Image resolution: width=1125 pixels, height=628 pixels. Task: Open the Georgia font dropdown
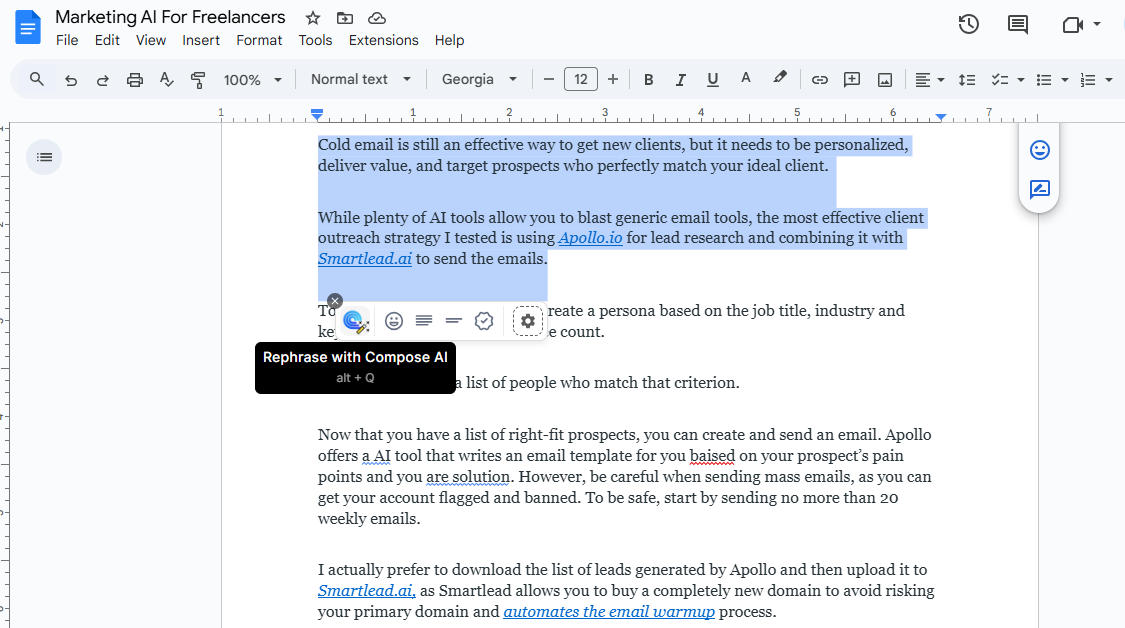click(479, 80)
